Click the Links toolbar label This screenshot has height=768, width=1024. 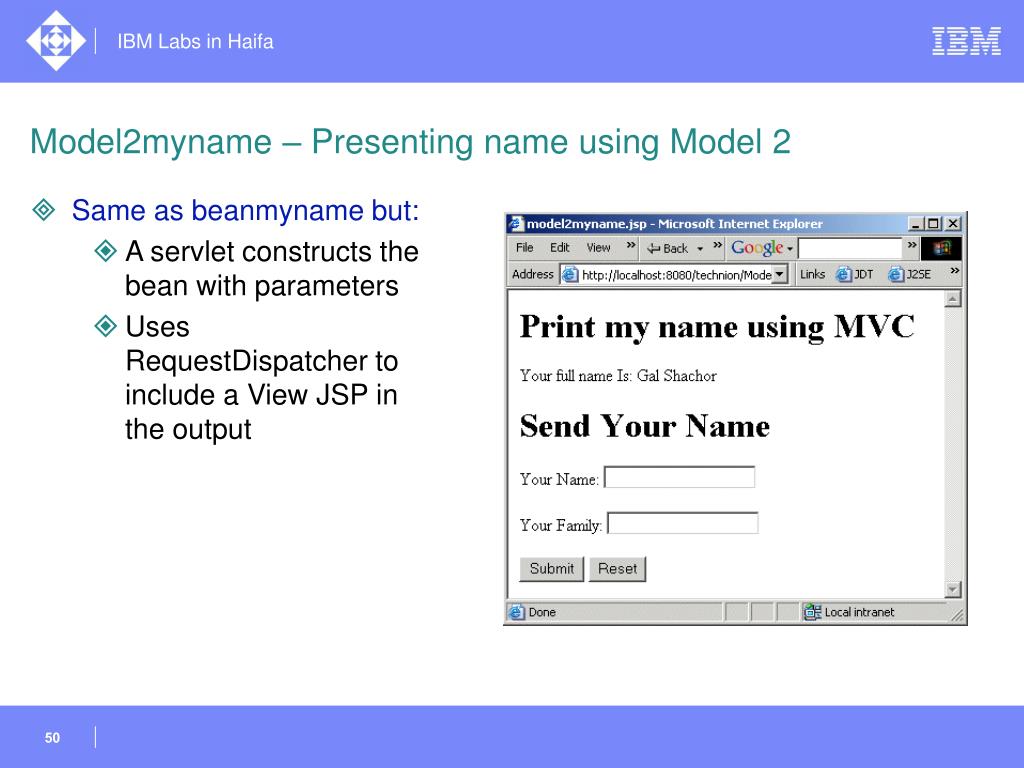(812, 274)
